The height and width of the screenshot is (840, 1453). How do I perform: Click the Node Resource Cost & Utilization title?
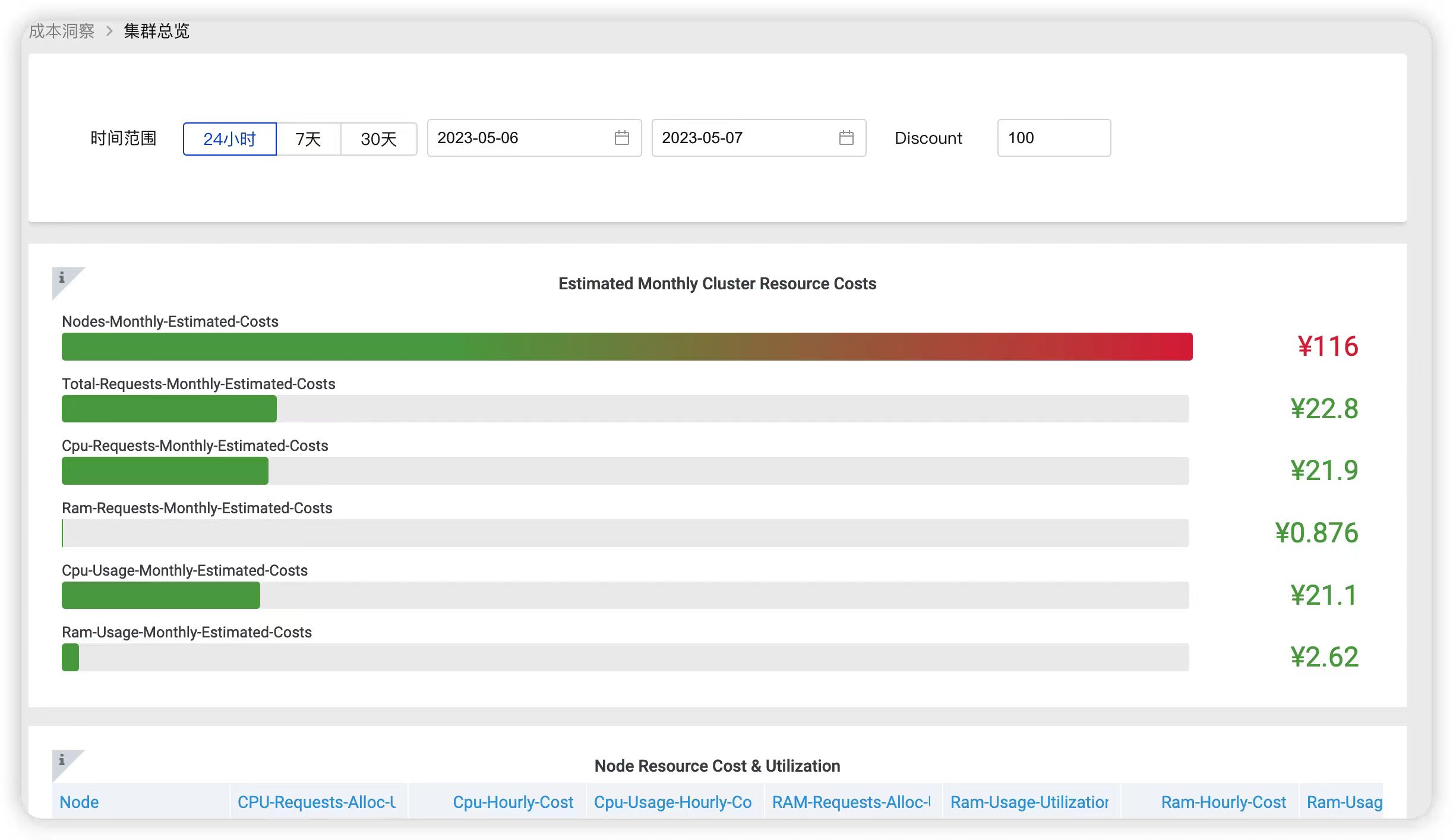(717, 766)
